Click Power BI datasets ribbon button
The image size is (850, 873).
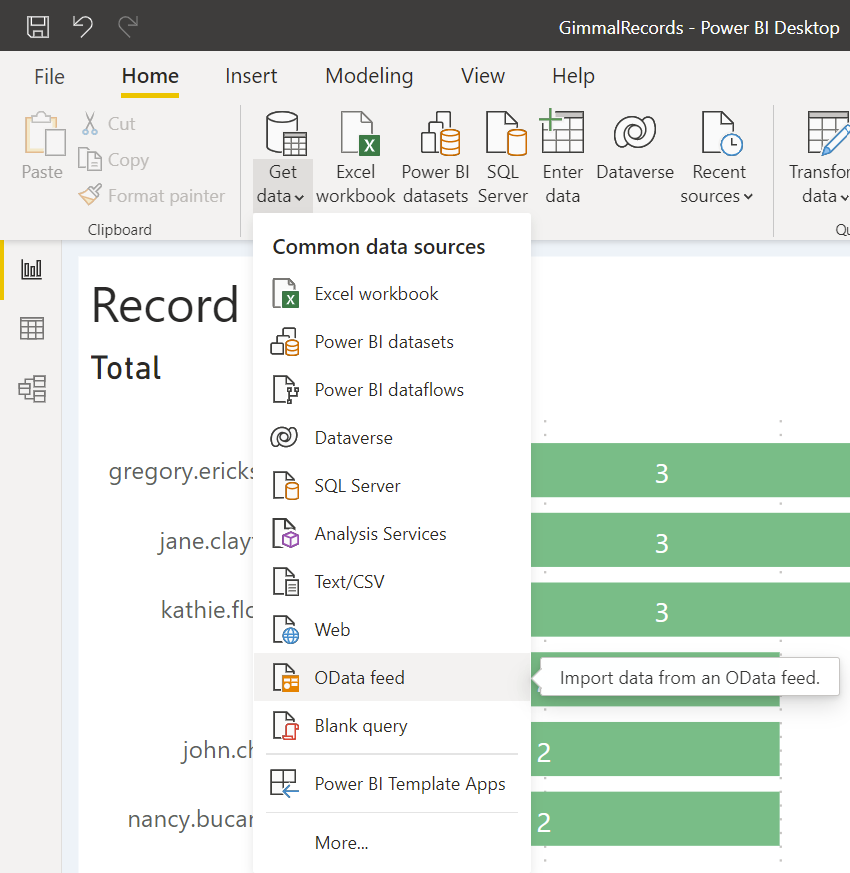pyautogui.click(x=436, y=158)
